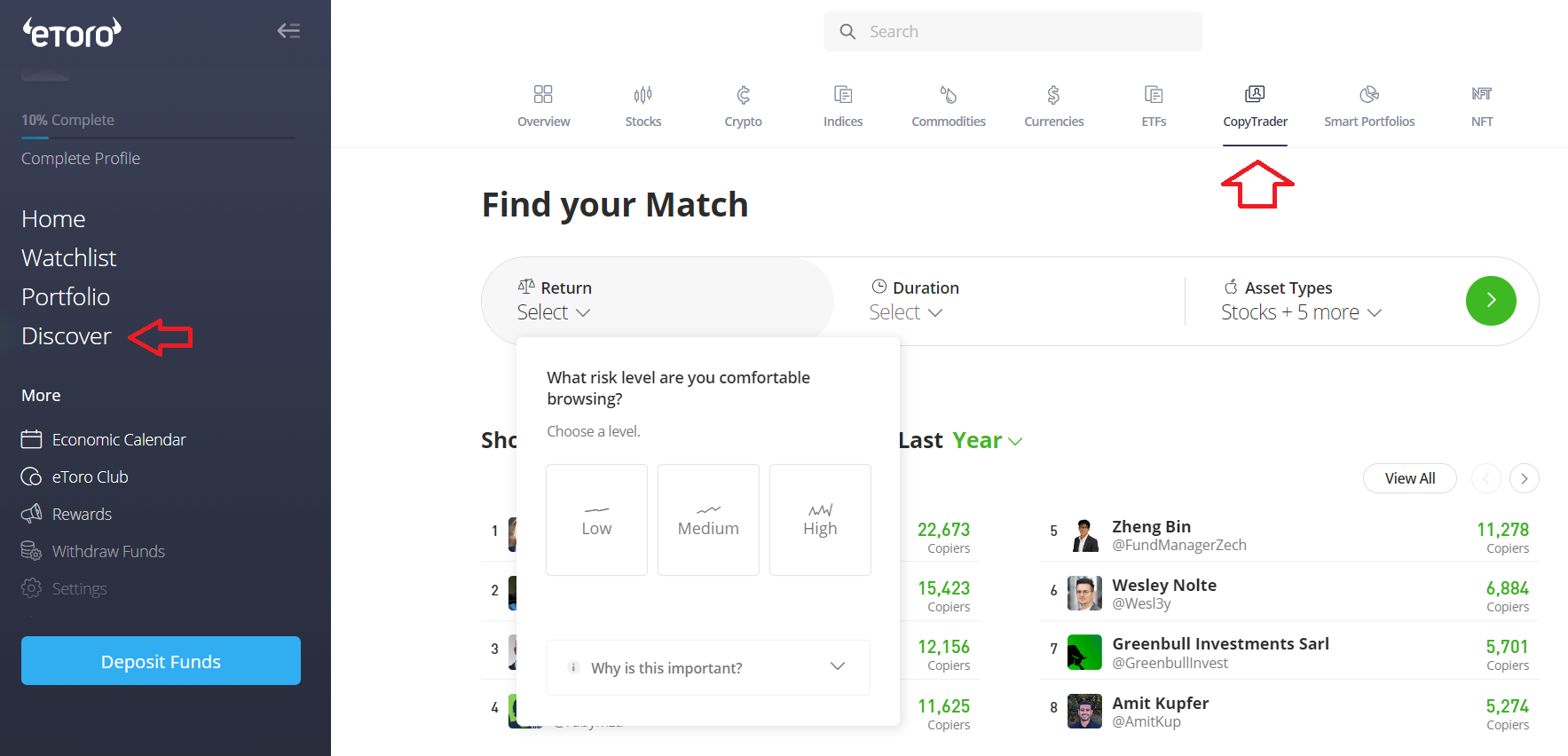The image size is (1568, 756).
Task: Select the High risk level
Action: [820, 520]
